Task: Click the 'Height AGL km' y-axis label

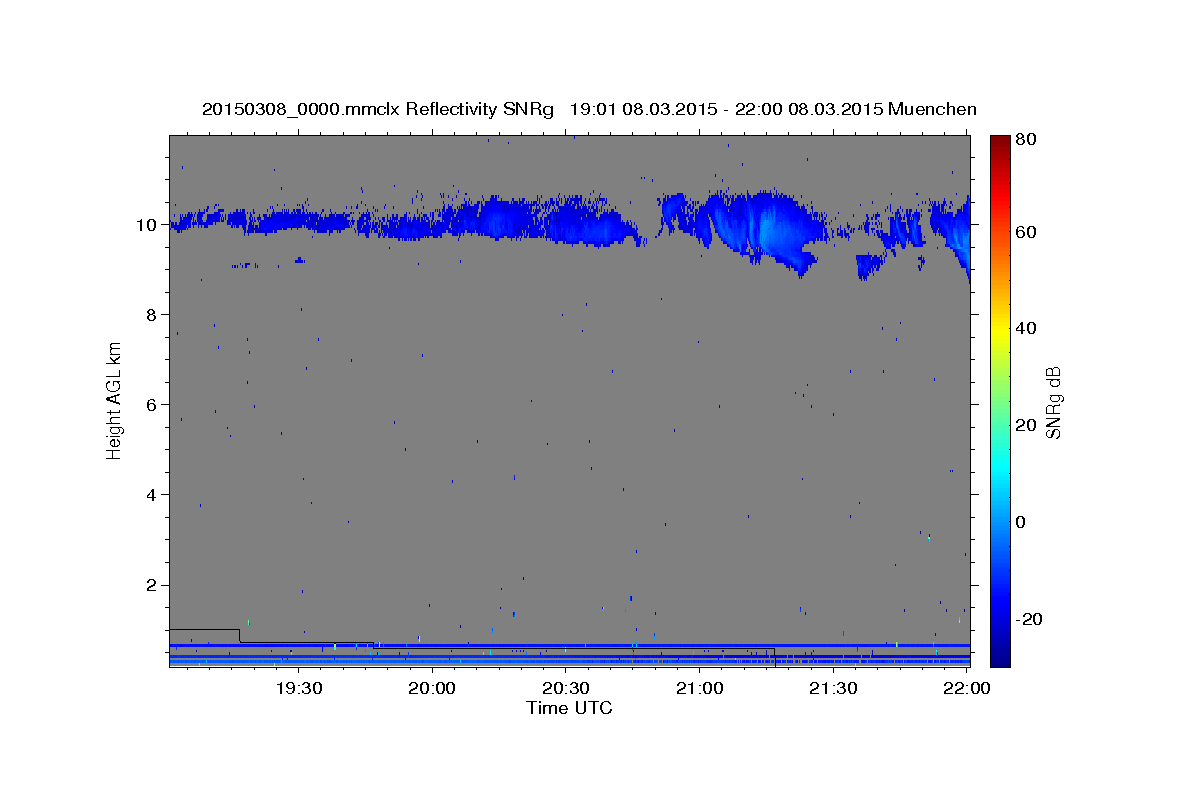Action: tap(115, 400)
